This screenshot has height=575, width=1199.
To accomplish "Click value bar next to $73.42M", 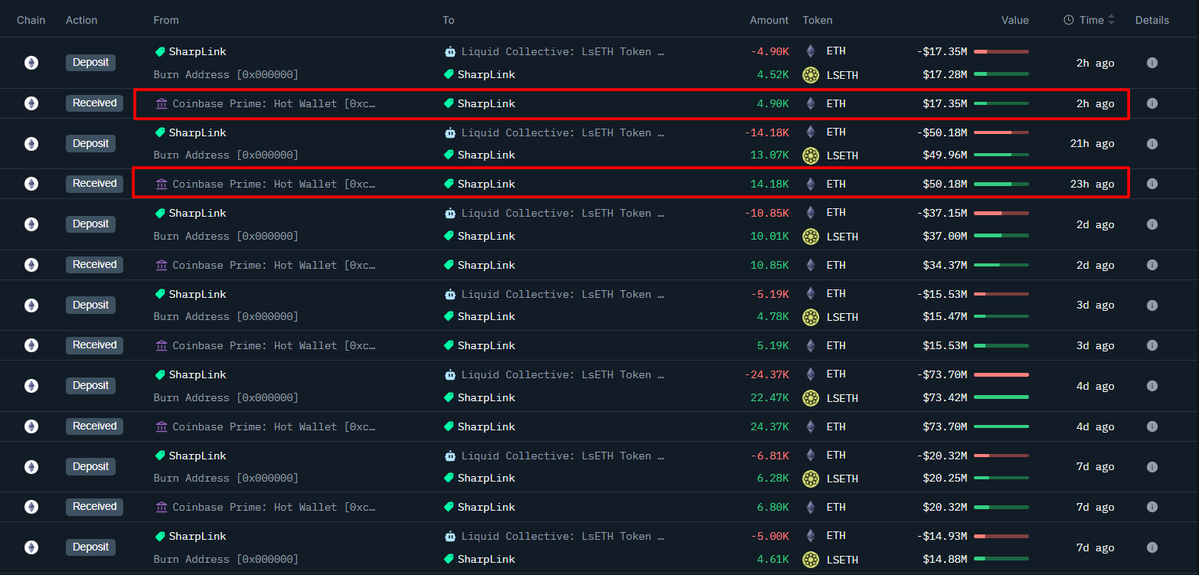I will 1001,398.
